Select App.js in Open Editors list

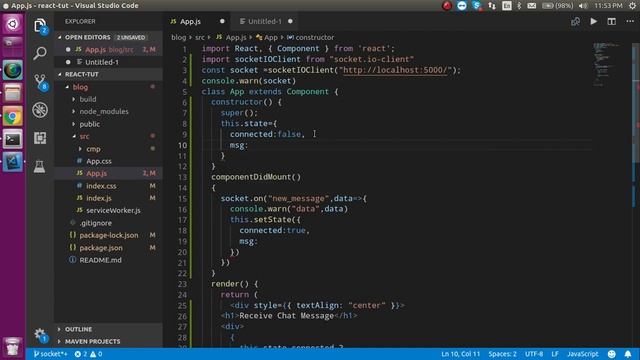pos(108,49)
